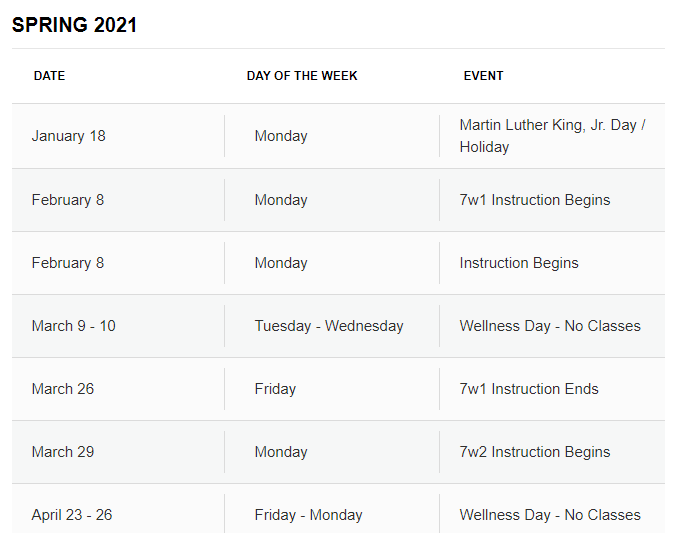The width and height of the screenshot is (684, 533).
Task: Click the Instruction Begins event without 7w prefix
Action: (x=518, y=263)
